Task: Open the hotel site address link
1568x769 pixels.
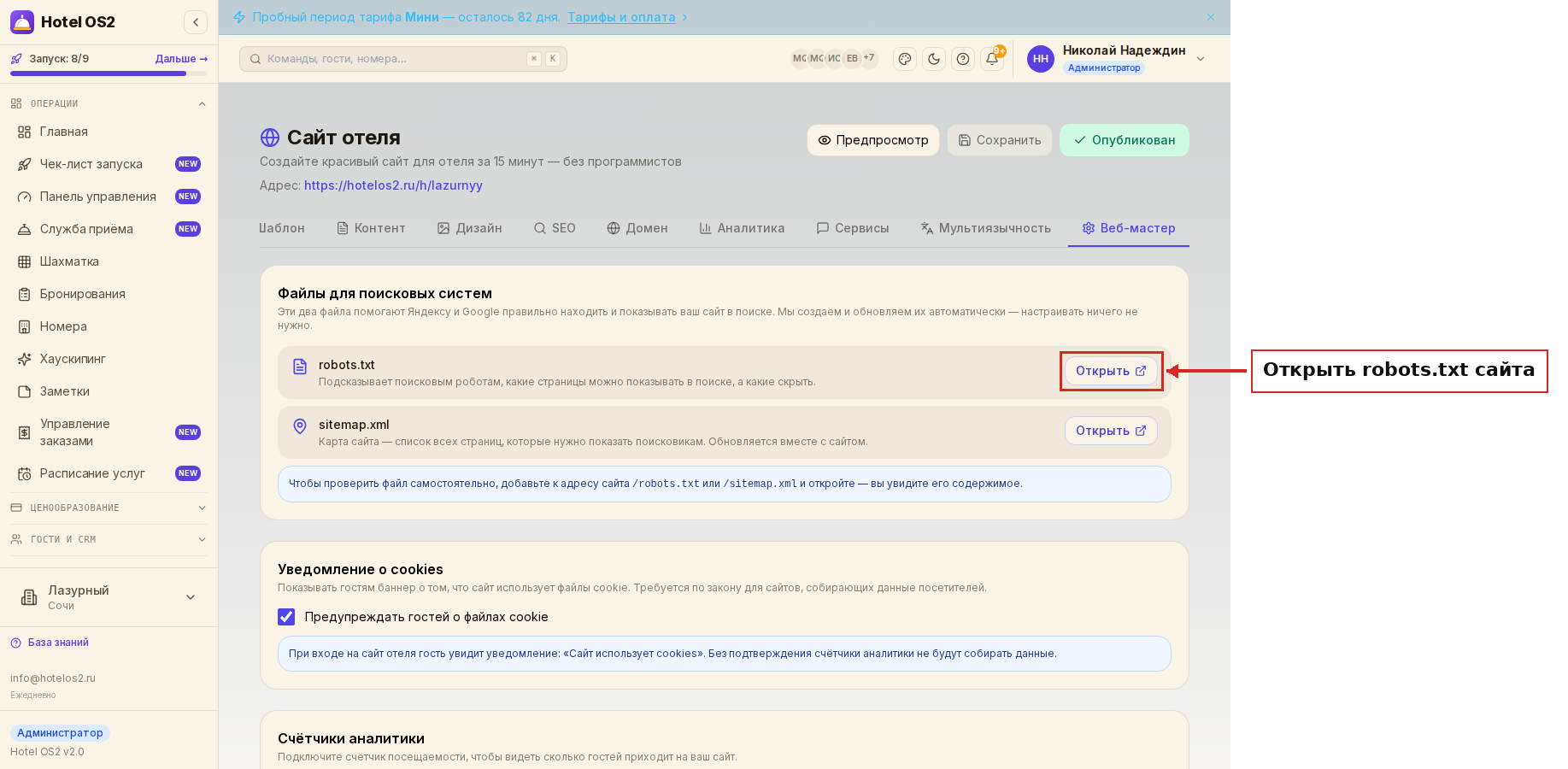Action: point(393,185)
